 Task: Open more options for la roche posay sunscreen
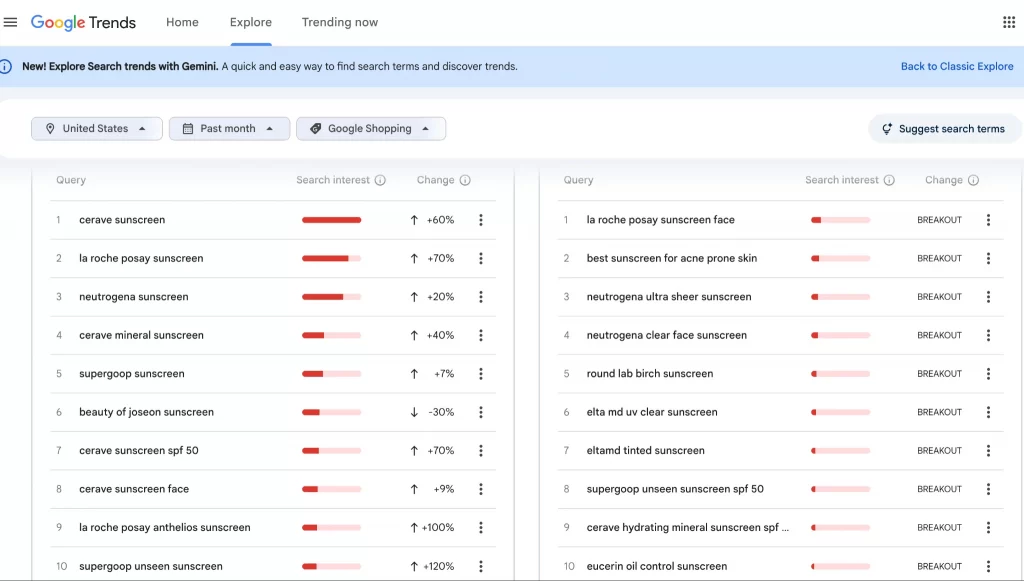tap(481, 259)
